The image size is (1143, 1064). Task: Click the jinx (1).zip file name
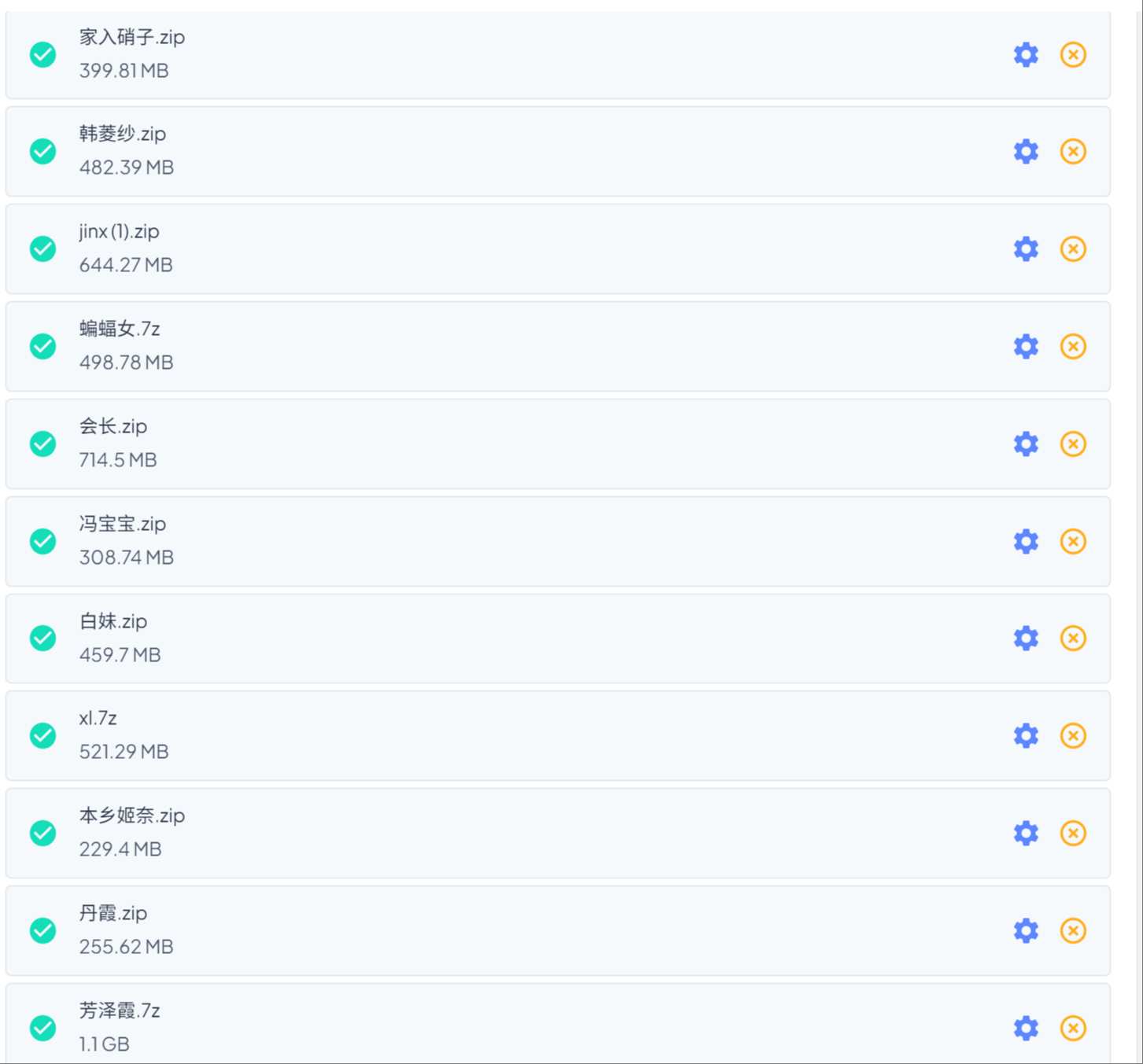tap(119, 231)
